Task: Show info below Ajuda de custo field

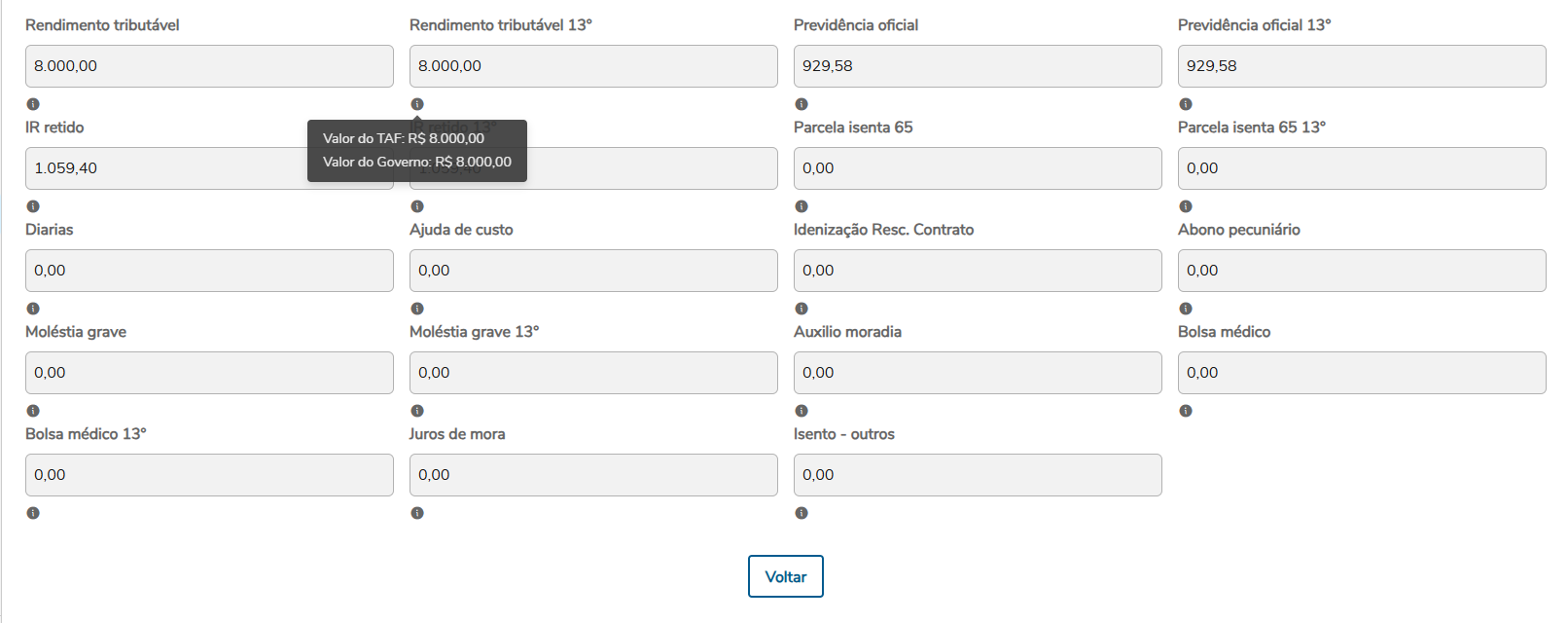Action: (417, 309)
